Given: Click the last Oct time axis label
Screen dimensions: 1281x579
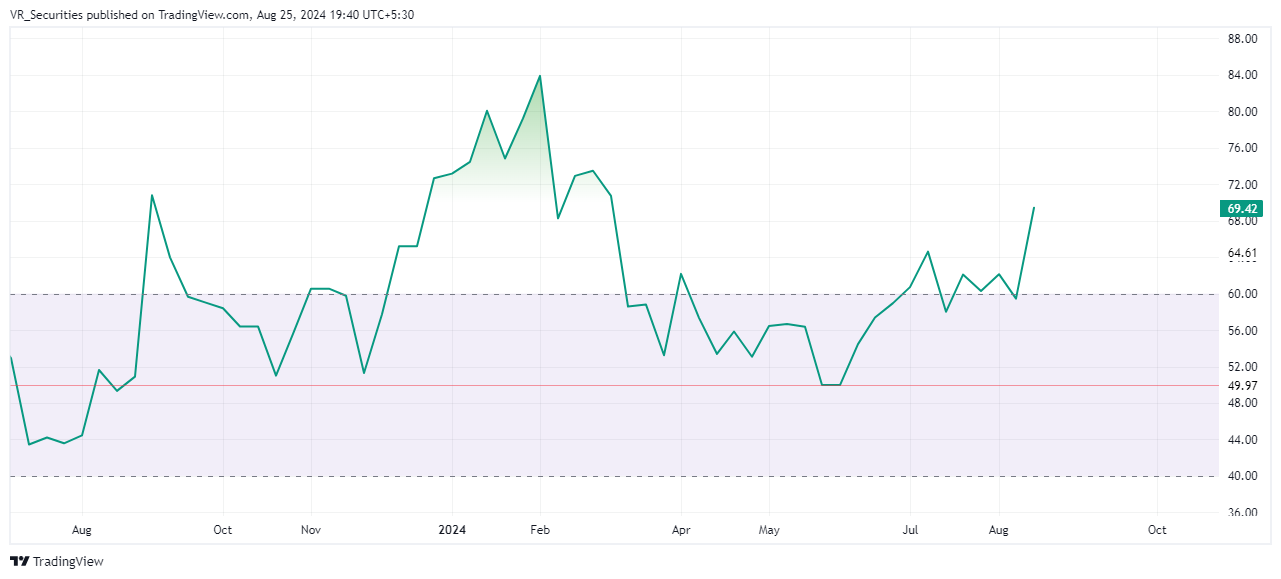Looking at the screenshot, I should [1157, 530].
